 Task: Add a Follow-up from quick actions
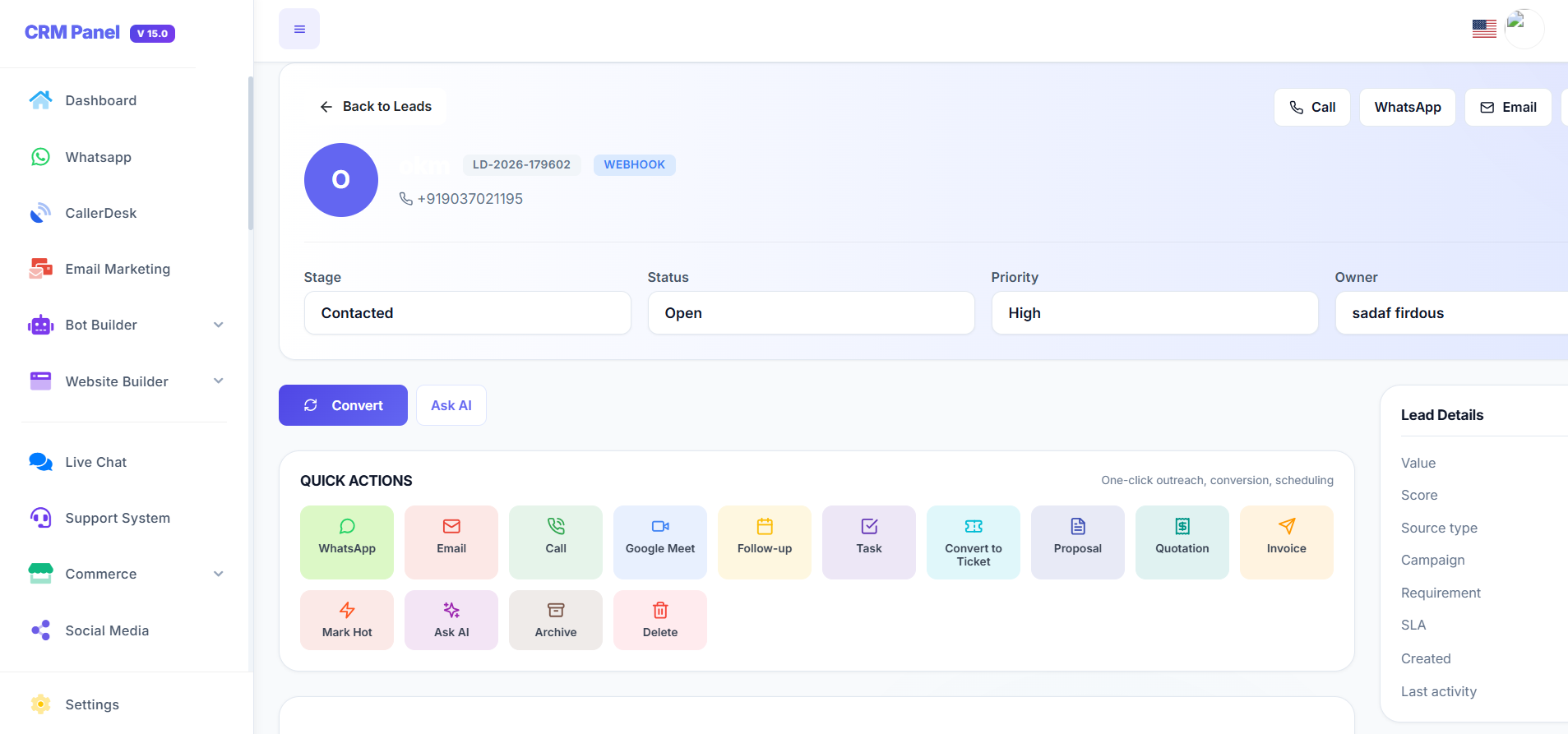tap(765, 542)
